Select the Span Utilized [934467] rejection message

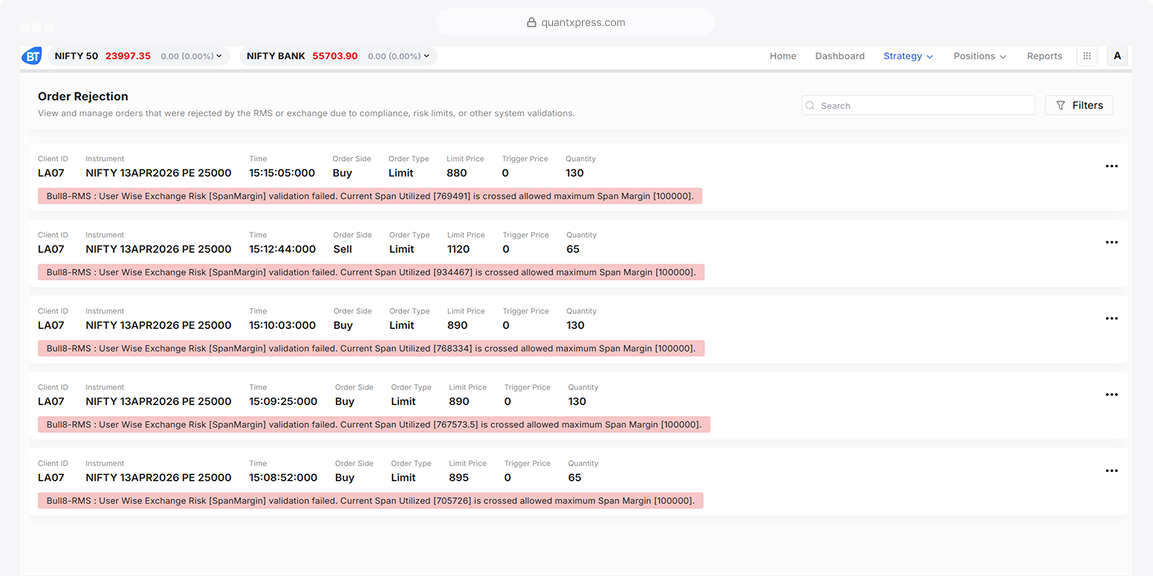tap(371, 272)
